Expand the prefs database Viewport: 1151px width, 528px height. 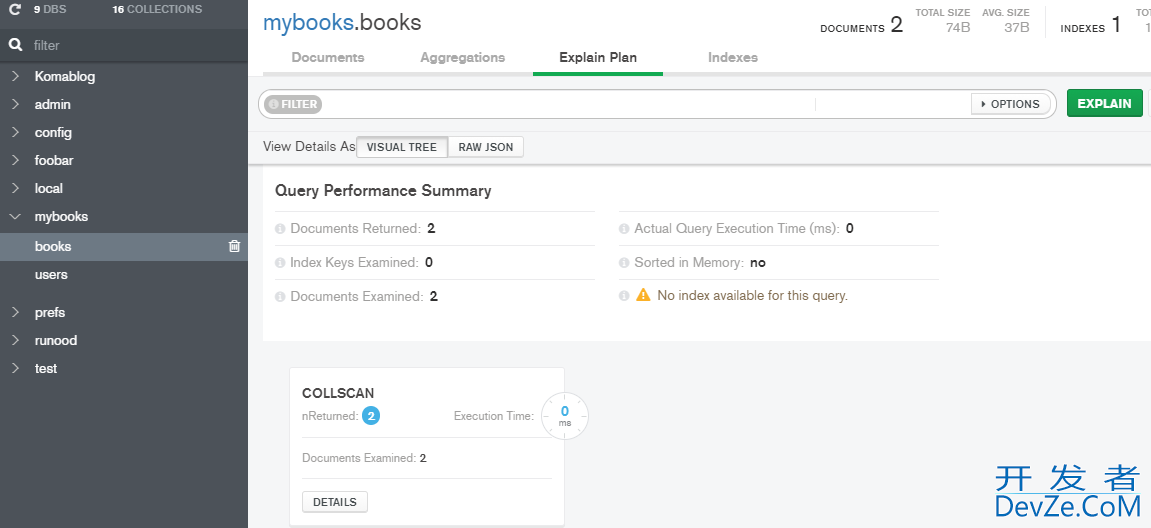coord(15,312)
